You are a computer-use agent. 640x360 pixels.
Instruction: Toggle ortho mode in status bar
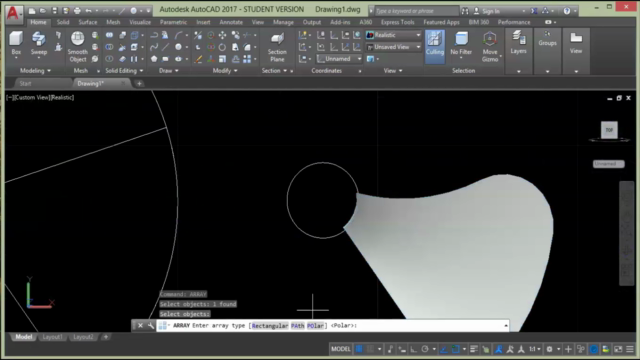[413, 349]
